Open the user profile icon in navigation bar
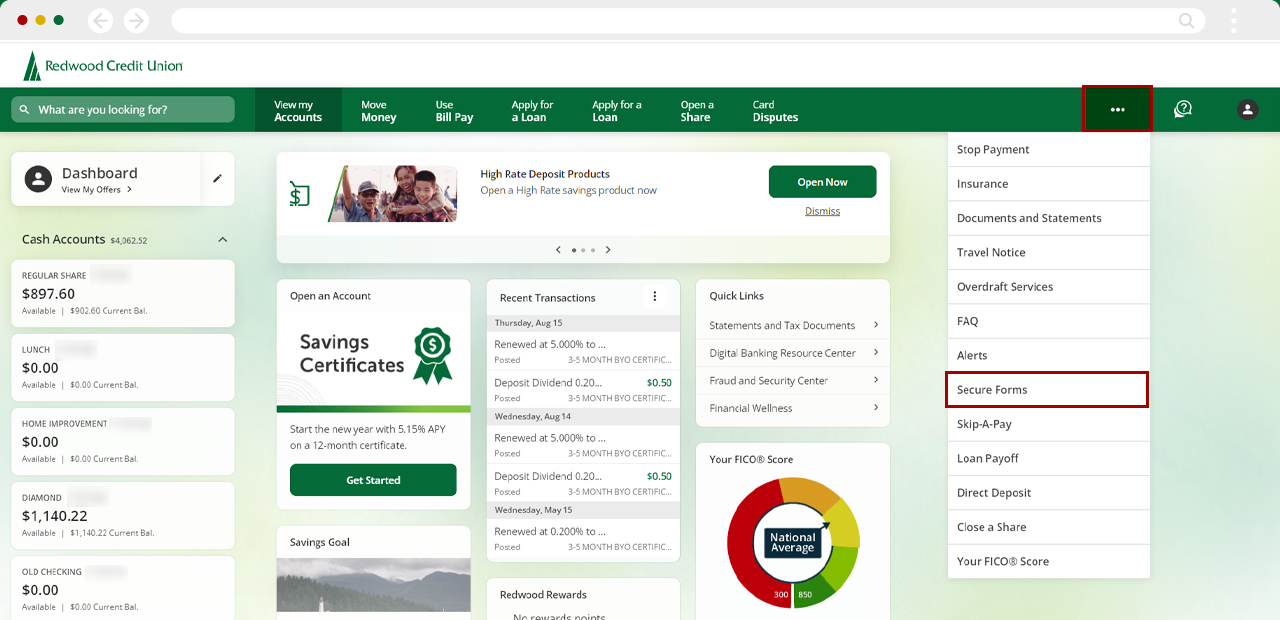Image resolution: width=1280 pixels, height=620 pixels. click(1248, 109)
